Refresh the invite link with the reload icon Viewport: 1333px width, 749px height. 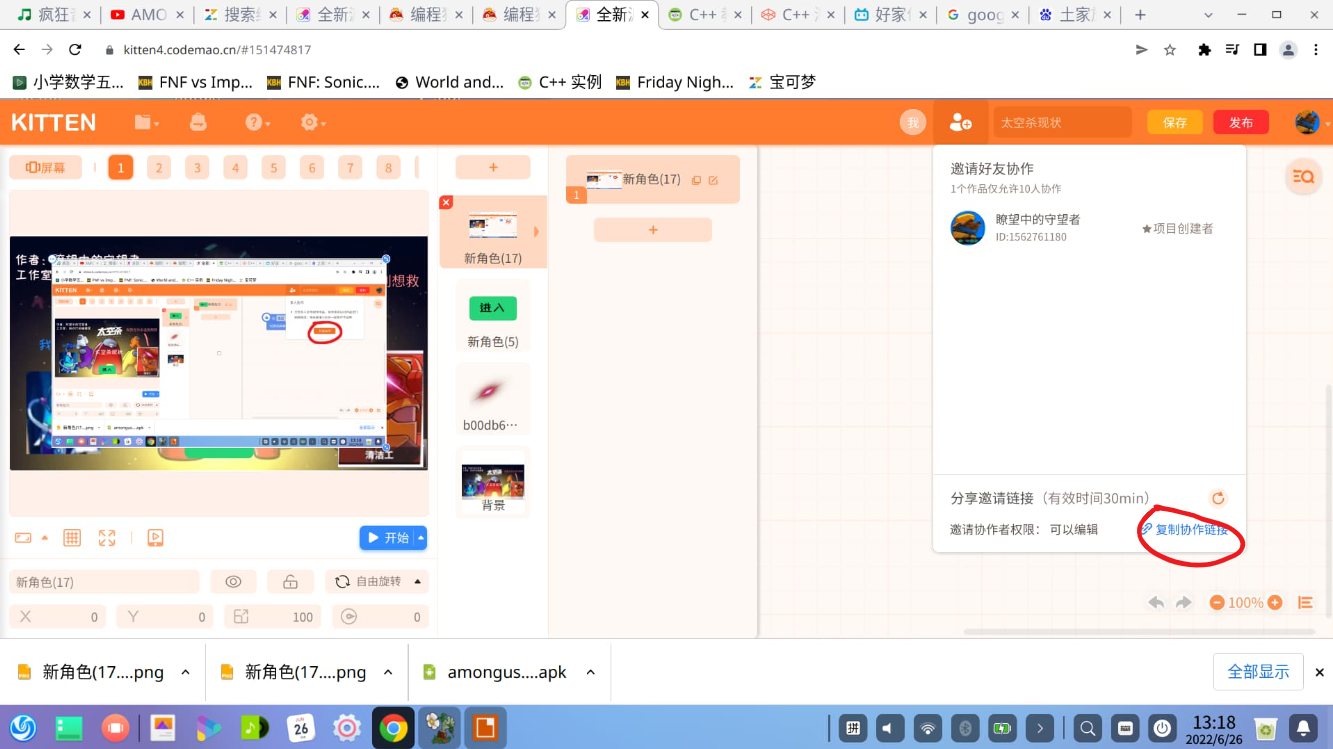[1218, 498]
